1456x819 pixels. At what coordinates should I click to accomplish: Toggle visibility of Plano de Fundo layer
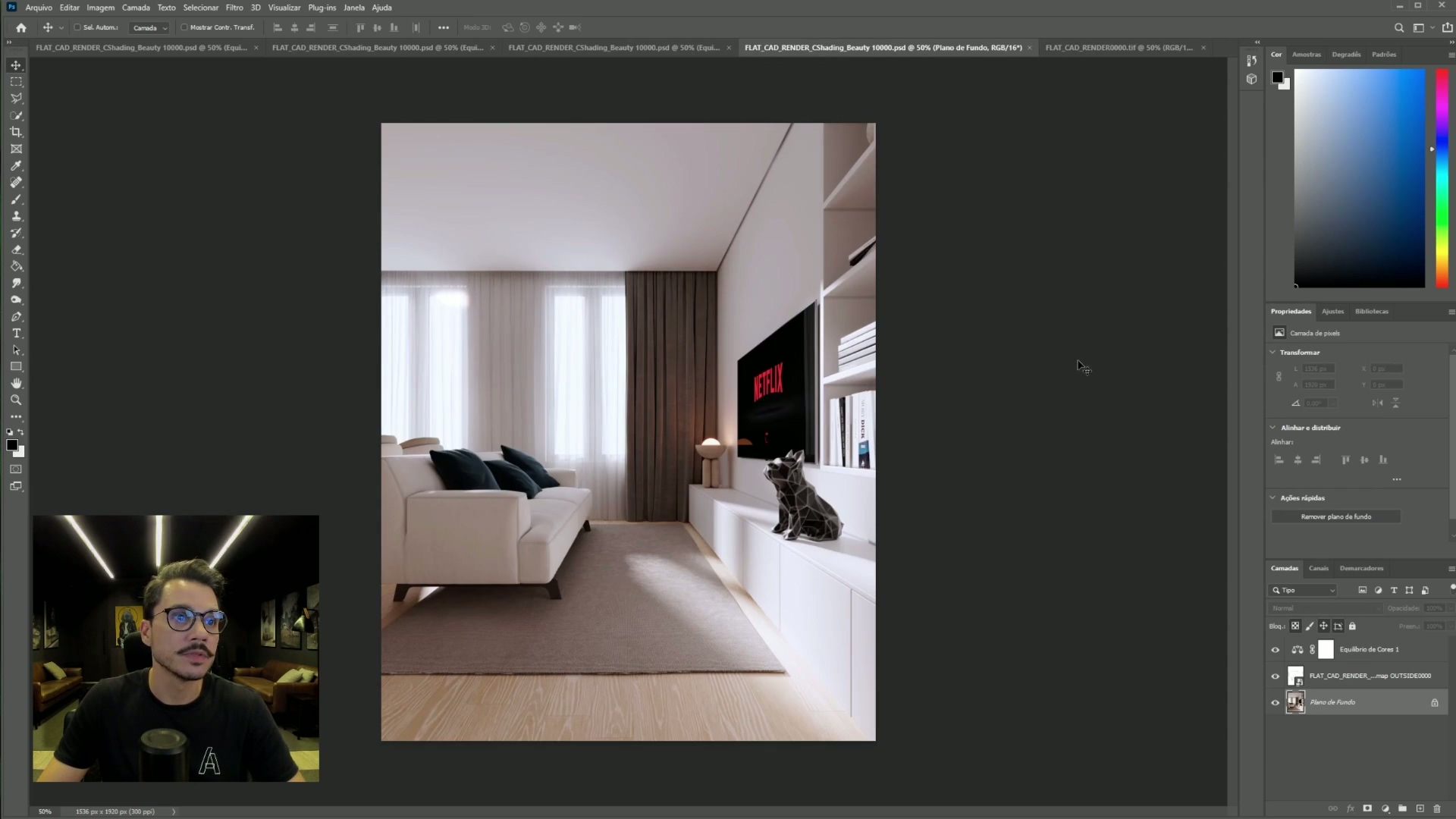coord(1275,703)
